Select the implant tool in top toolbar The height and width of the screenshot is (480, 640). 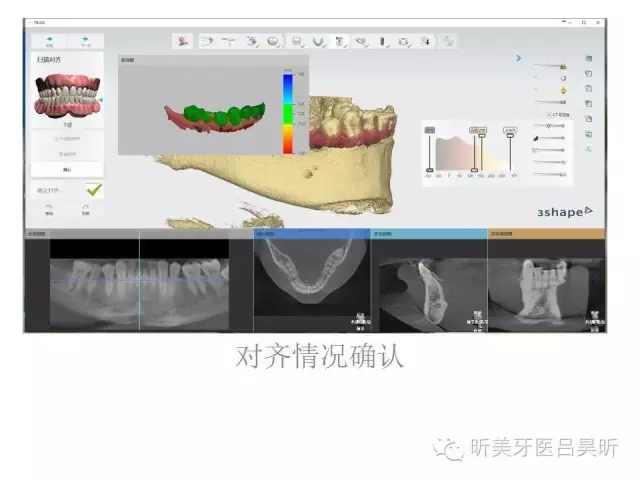coord(382,41)
